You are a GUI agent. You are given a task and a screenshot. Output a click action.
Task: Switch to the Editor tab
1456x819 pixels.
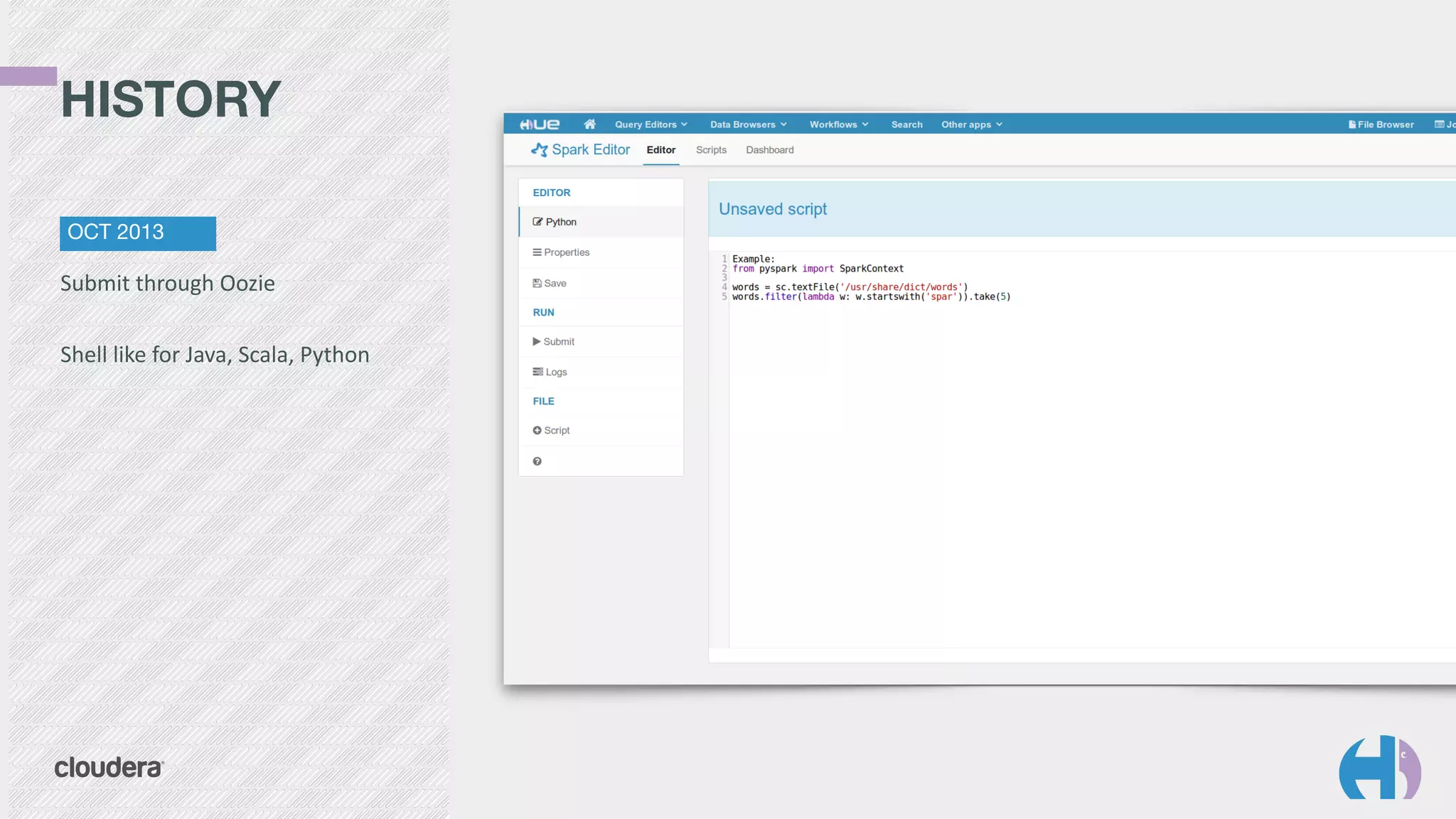click(x=660, y=150)
